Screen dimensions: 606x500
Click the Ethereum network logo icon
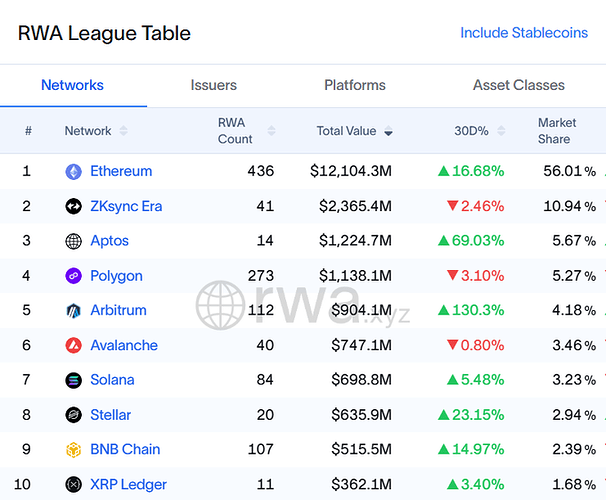(73, 172)
